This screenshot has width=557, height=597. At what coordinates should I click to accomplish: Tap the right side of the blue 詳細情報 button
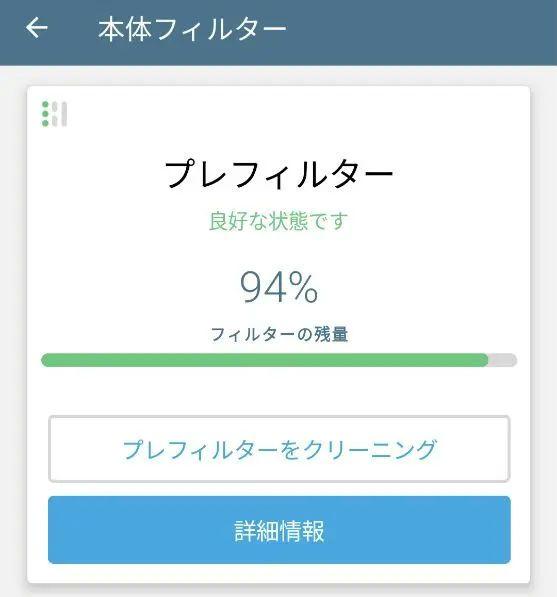click(457, 530)
